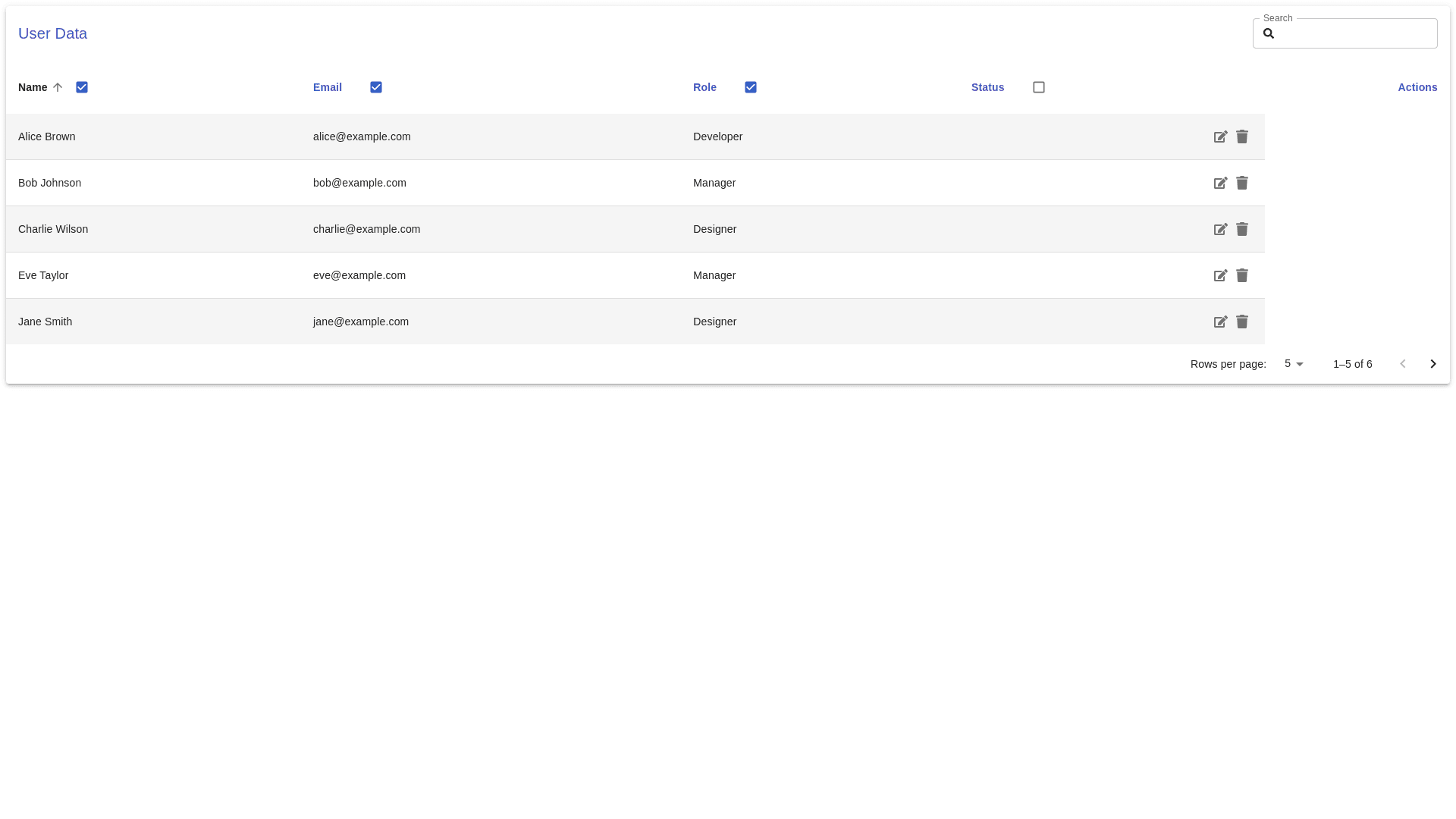
Task: Edit Alice Brown's row
Action: [x=1220, y=136]
